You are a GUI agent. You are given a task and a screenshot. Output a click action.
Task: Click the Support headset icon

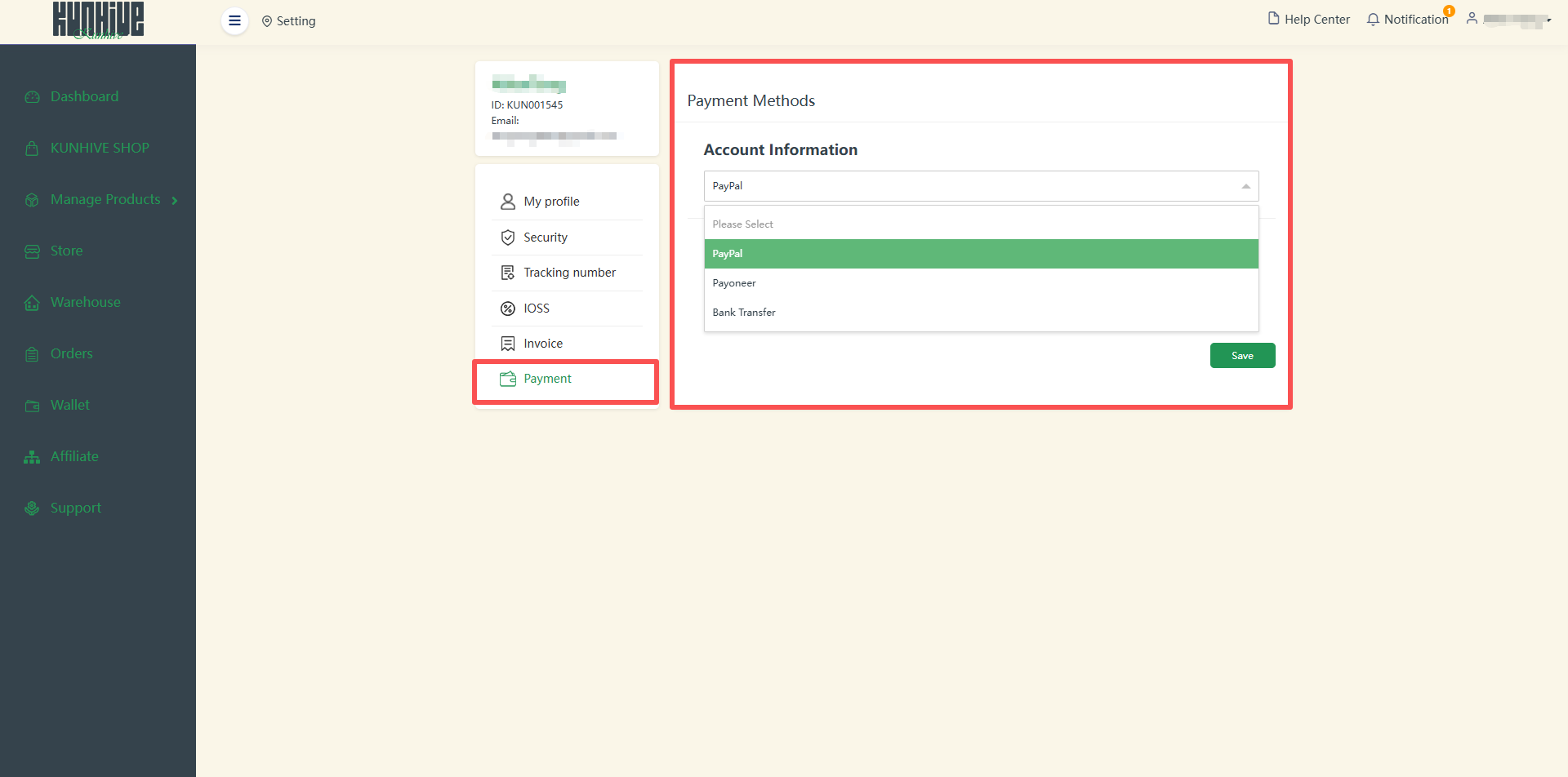point(32,508)
